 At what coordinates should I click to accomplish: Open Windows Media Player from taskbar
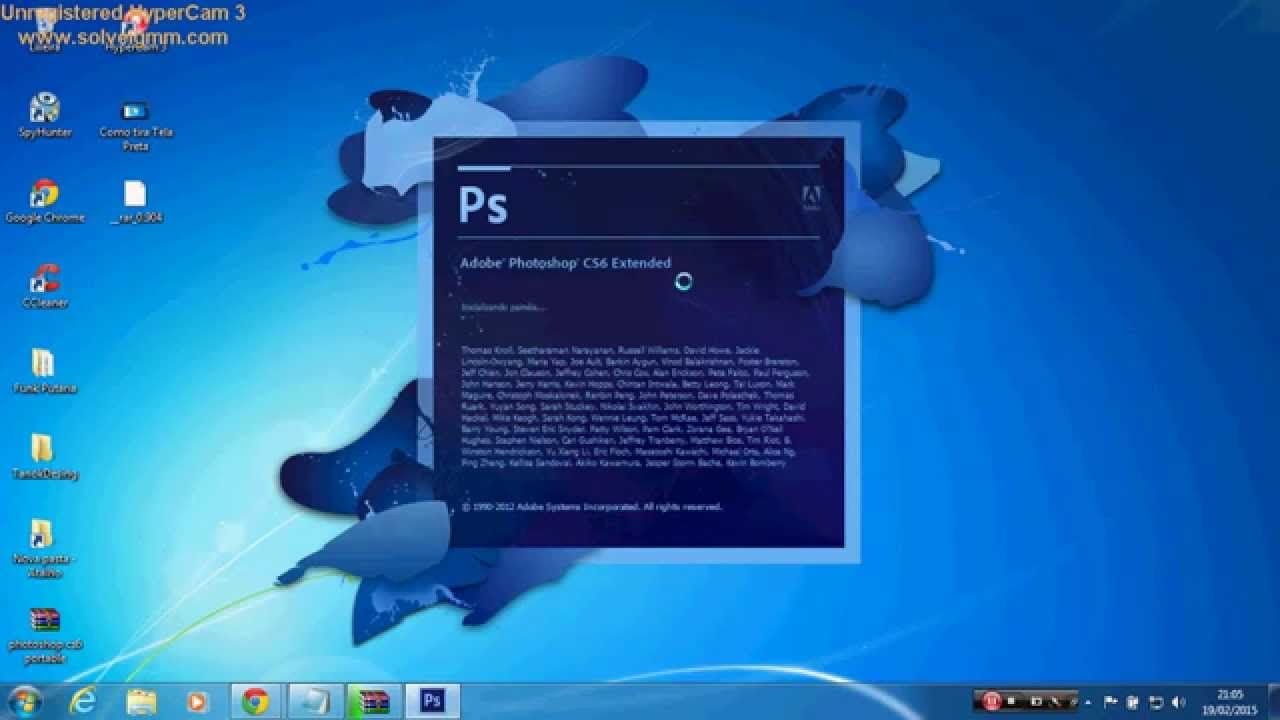[197, 701]
